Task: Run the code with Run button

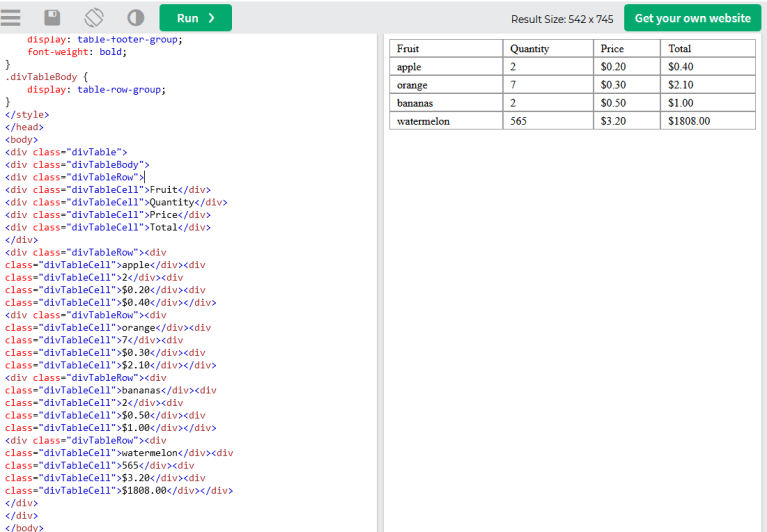Action: coord(196,18)
